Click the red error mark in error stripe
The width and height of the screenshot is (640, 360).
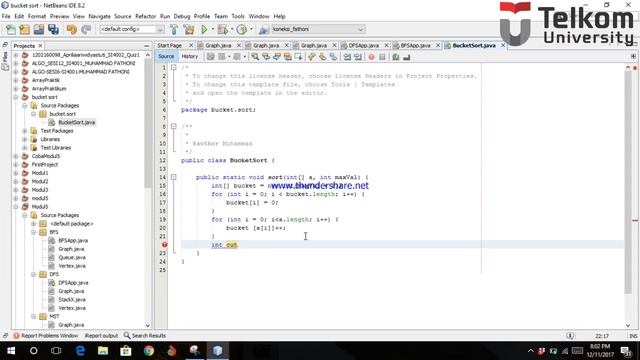pos(635,220)
